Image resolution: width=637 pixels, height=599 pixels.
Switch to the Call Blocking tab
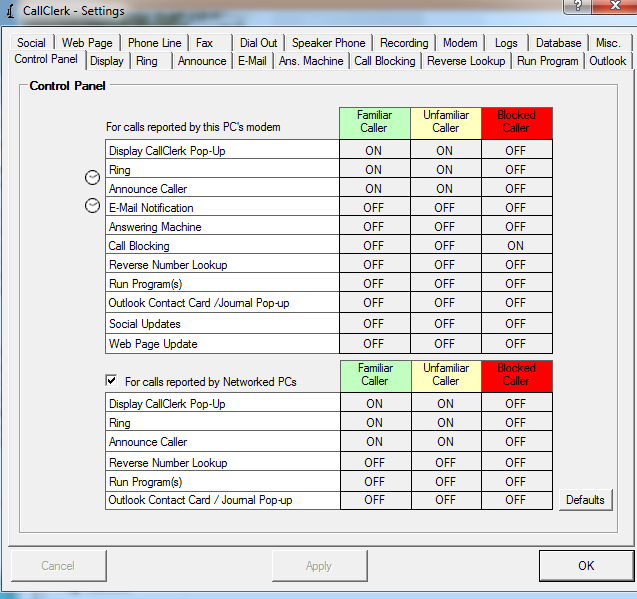click(385, 61)
